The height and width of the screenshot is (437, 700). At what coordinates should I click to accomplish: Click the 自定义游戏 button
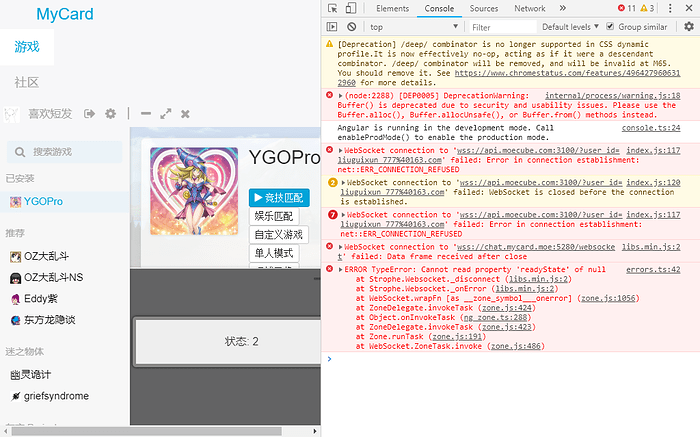(279, 235)
